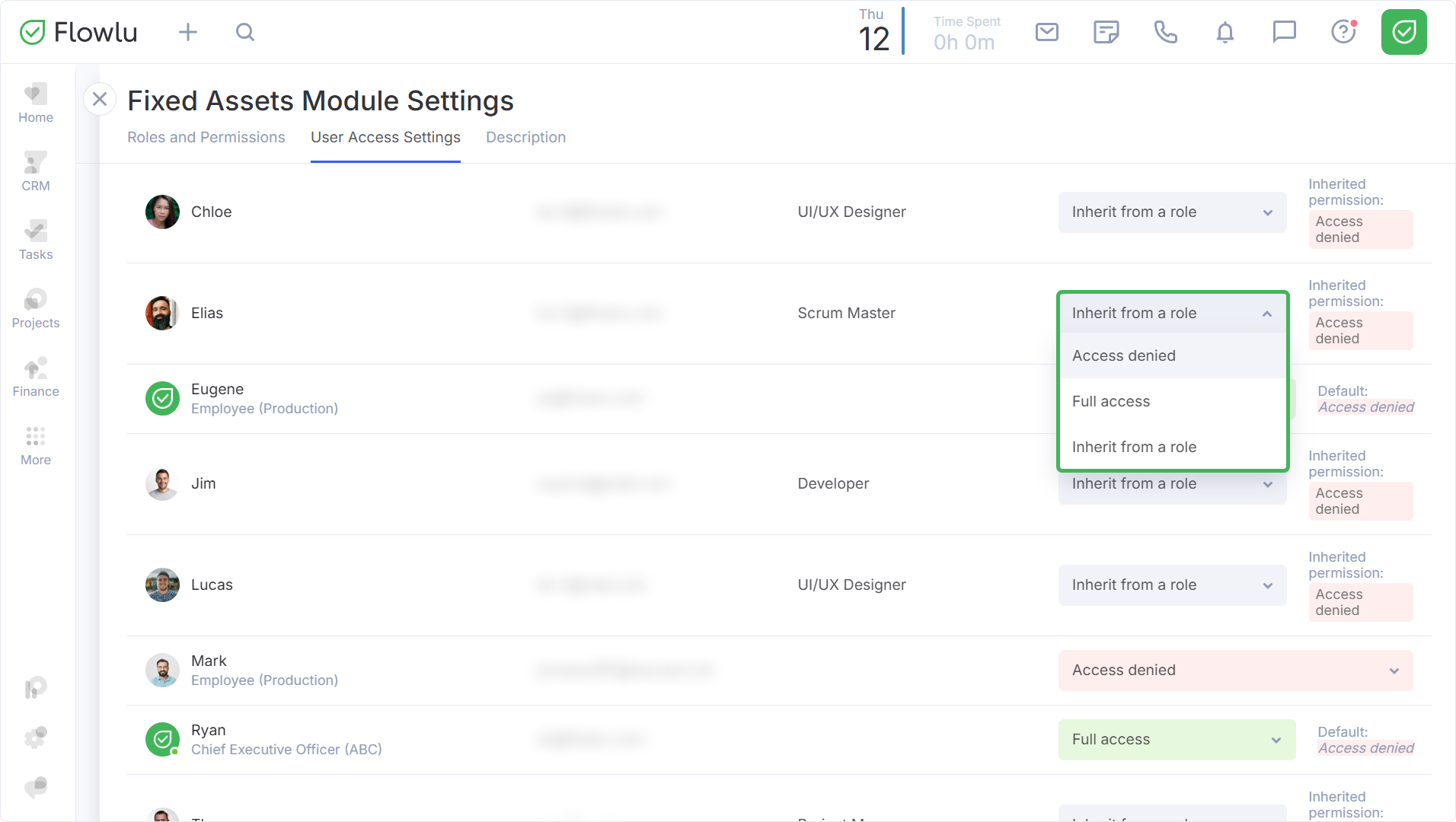
Task: Open Ryan's Full access dropdown
Action: [1177, 740]
